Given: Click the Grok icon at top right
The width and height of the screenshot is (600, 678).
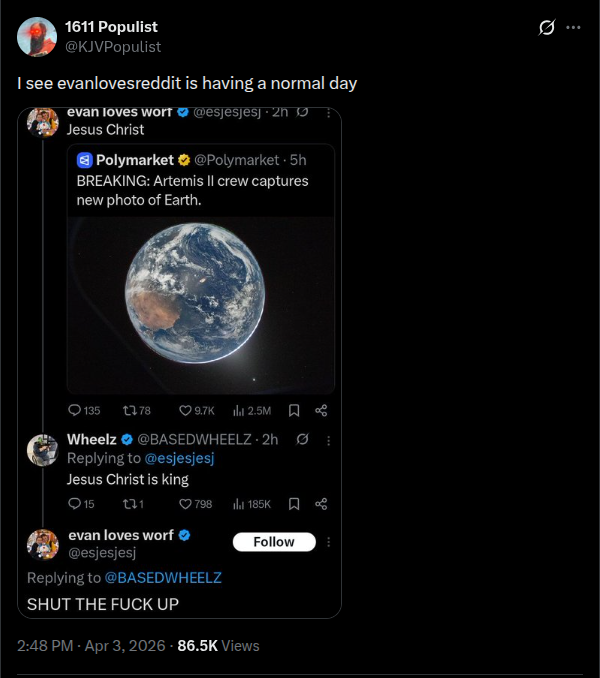Looking at the screenshot, I should click(546, 27).
